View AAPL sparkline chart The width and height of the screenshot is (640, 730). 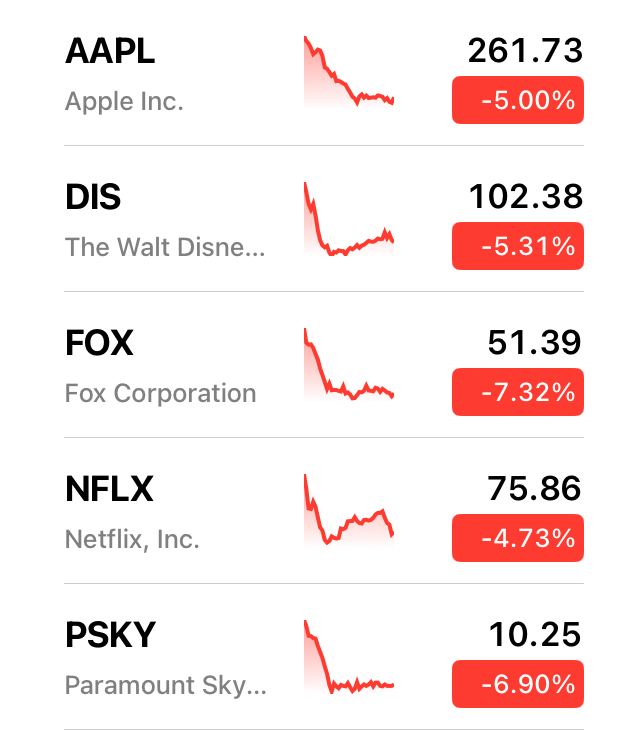[349, 73]
